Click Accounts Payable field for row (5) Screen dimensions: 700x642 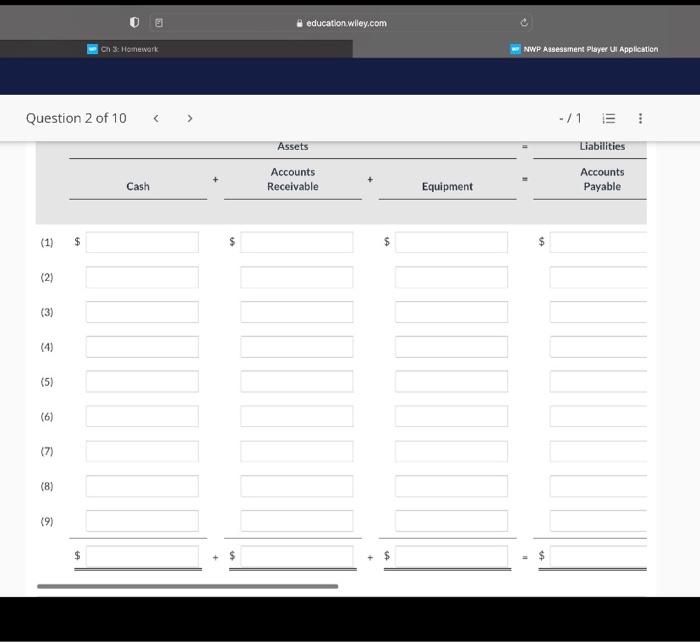[x=598, y=382]
